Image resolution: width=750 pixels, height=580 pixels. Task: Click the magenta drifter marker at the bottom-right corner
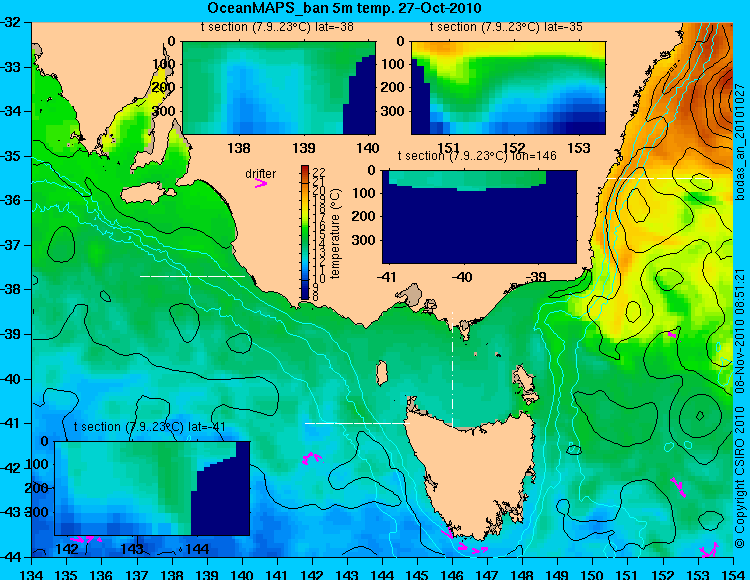pyautogui.click(x=709, y=549)
